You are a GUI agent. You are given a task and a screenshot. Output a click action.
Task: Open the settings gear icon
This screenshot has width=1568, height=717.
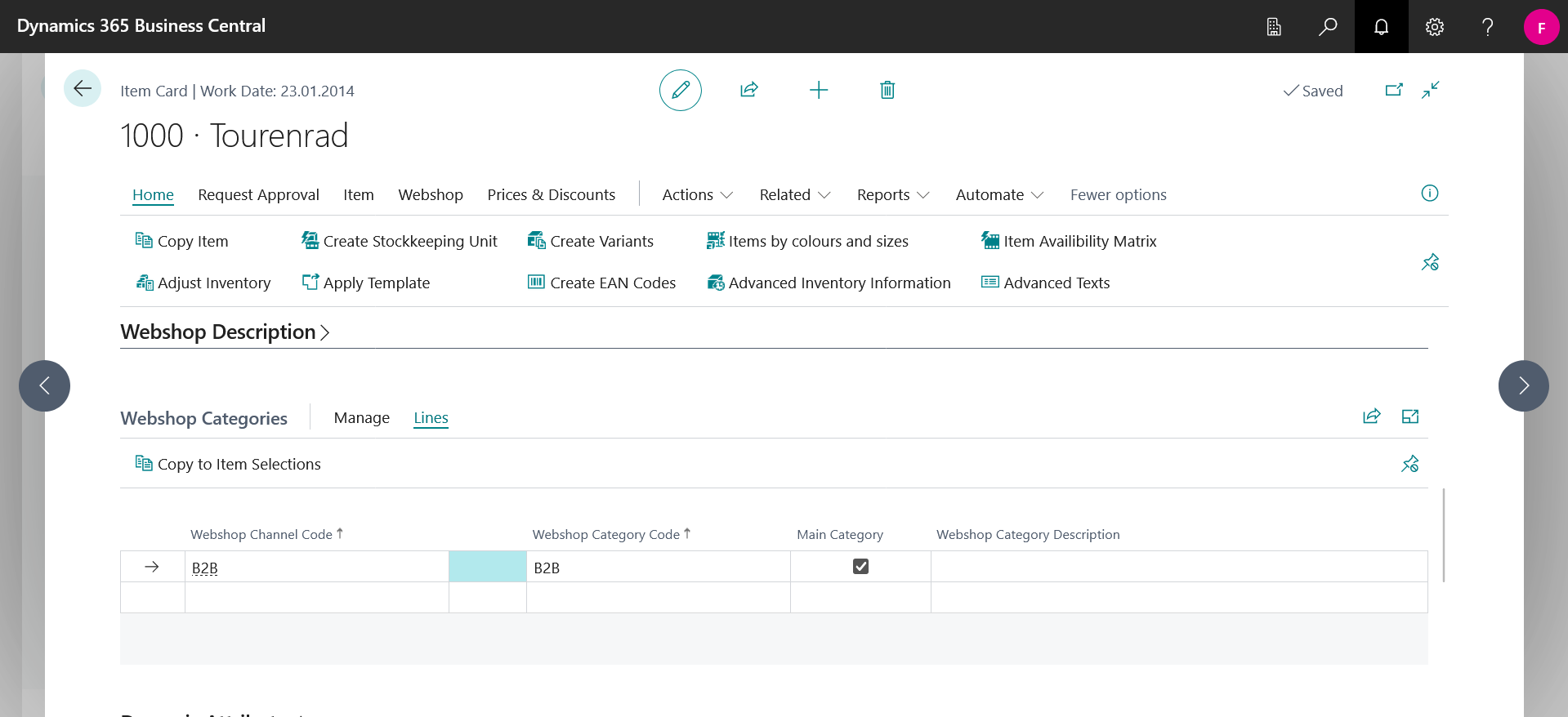(1435, 27)
